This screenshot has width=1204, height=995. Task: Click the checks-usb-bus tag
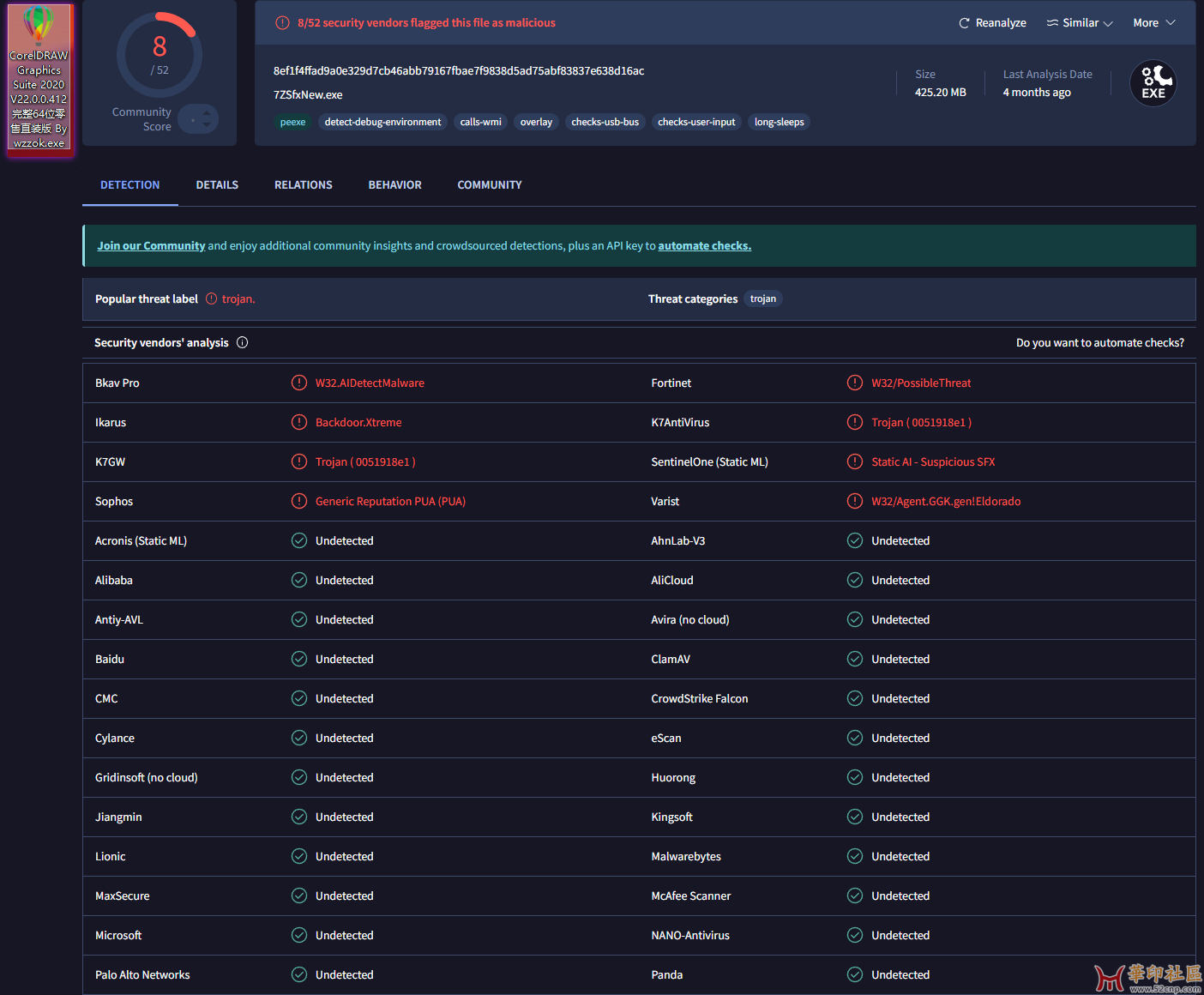click(605, 122)
